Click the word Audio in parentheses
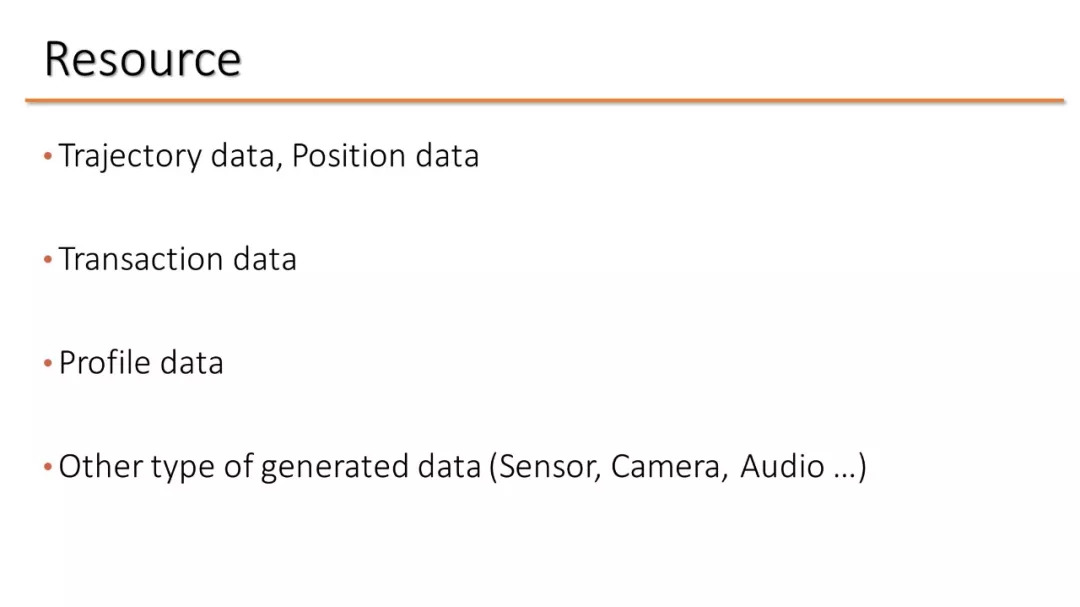The height and width of the screenshot is (607, 1080). pyautogui.click(x=782, y=466)
